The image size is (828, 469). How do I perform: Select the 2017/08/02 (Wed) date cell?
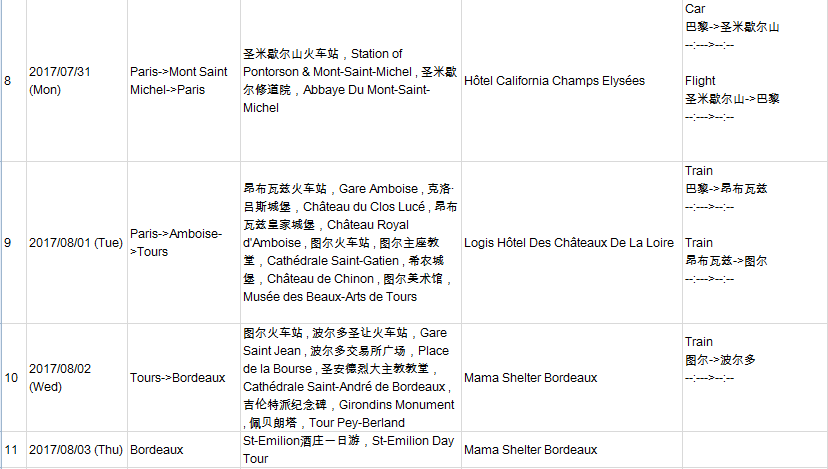[60, 377]
